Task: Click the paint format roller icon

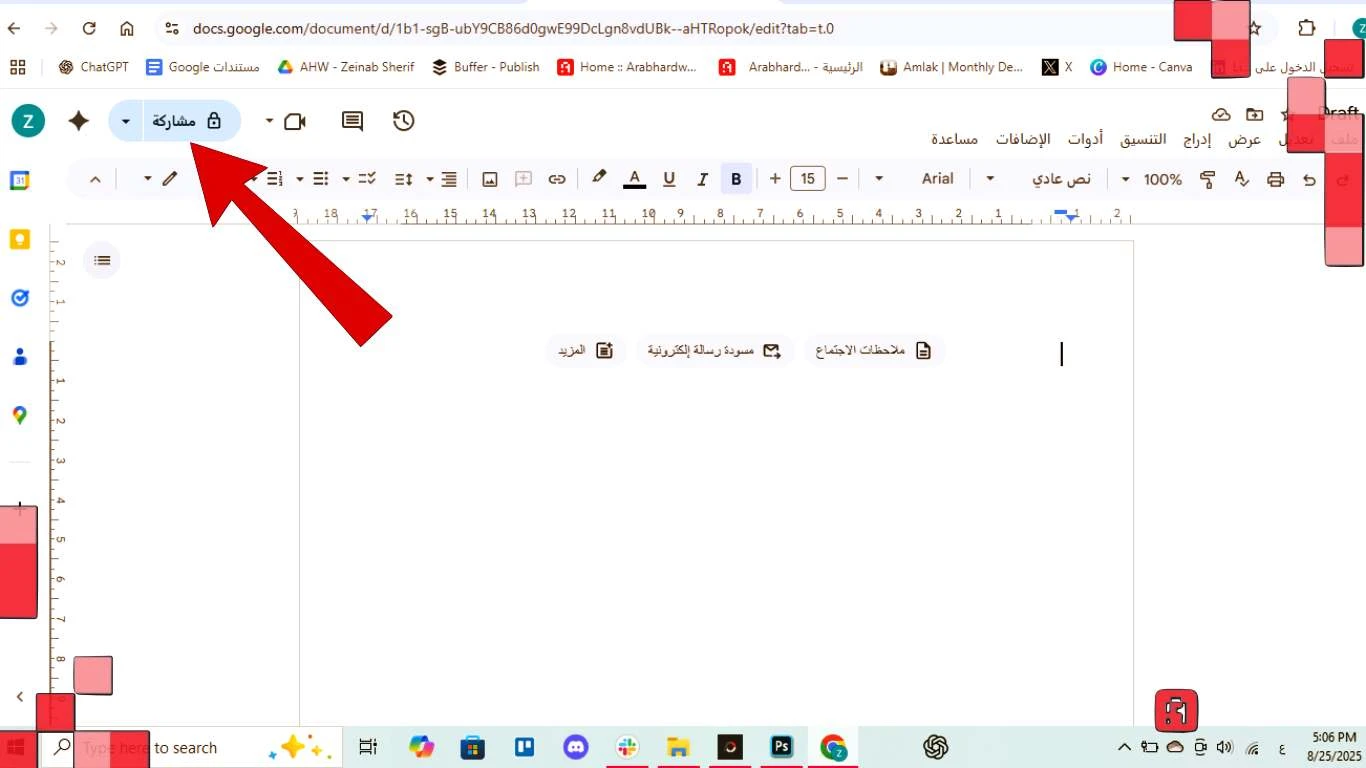Action: coord(1207,179)
